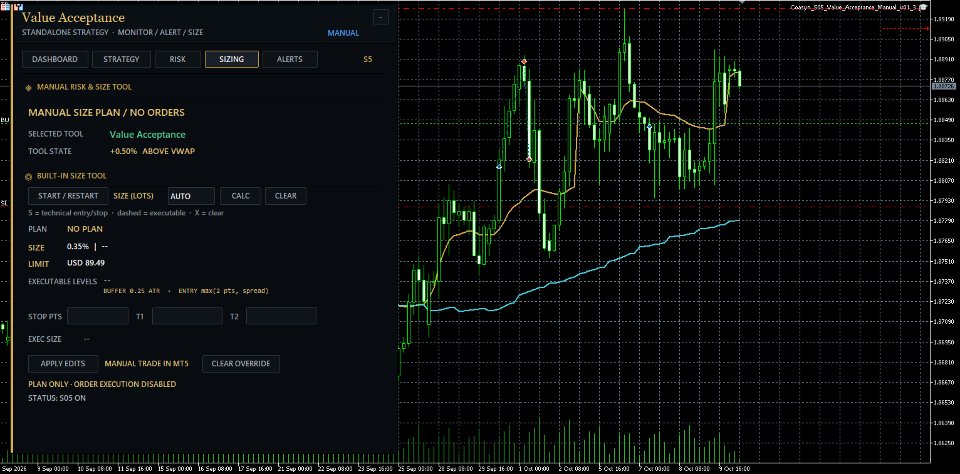
Task: Click the MANUAL mode label
Action: point(343,33)
